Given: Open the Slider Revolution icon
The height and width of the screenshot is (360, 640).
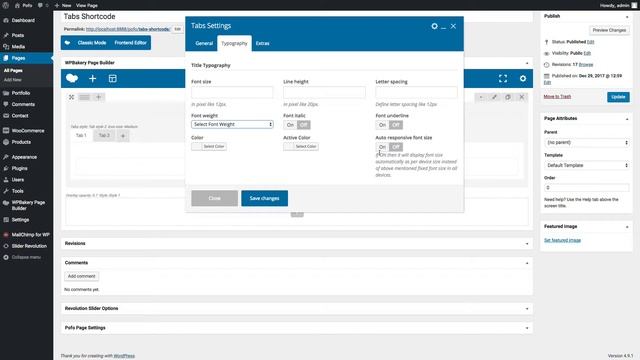Looking at the screenshot, I should pos(6,246).
